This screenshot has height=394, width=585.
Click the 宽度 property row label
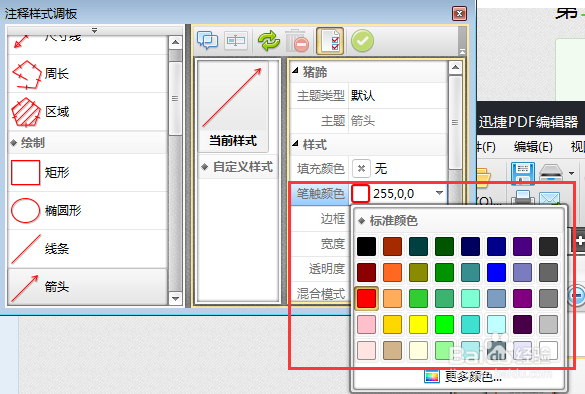tap(333, 244)
